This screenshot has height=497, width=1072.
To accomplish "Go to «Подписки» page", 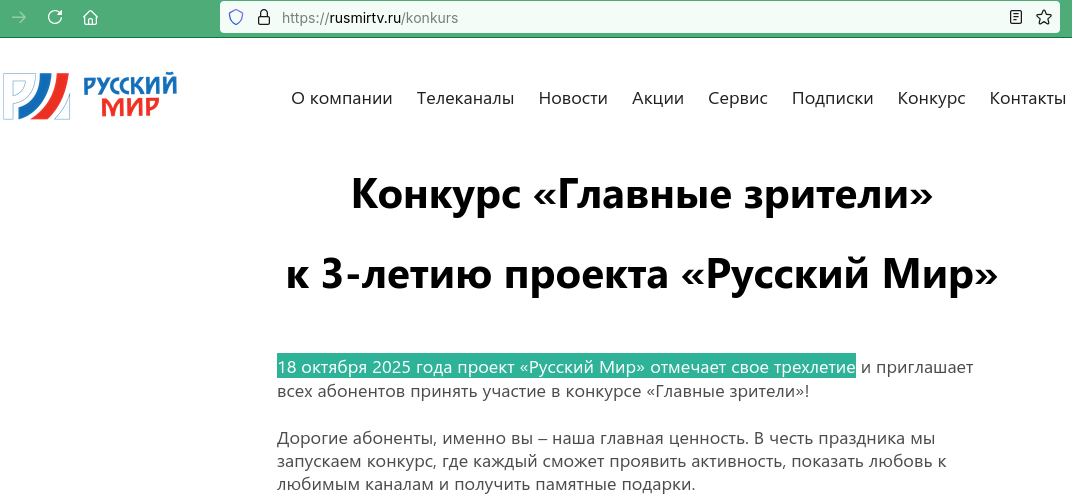I will 833,98.
